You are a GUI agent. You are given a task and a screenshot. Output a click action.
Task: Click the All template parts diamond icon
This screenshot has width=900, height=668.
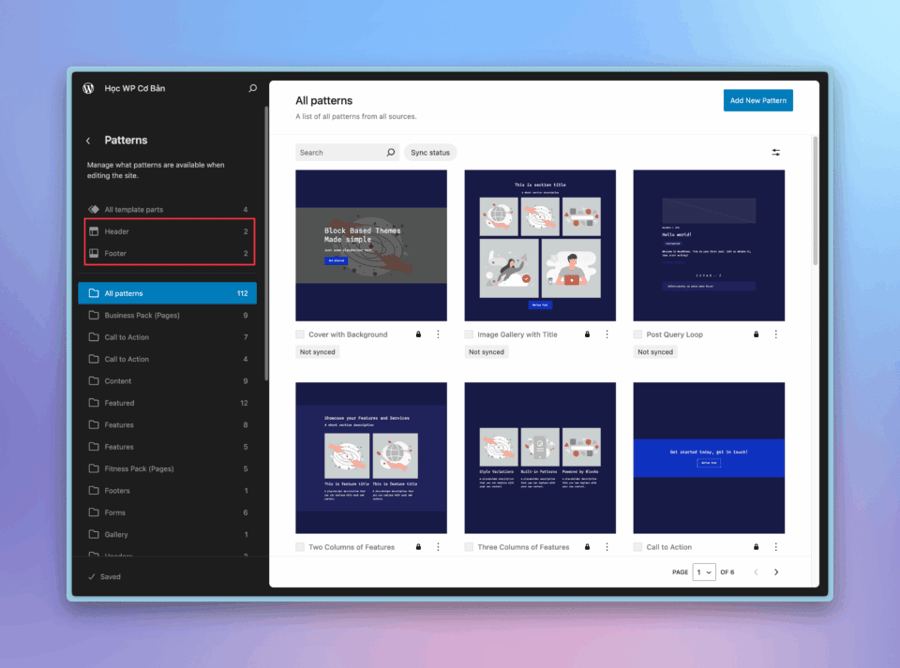click(94, 209)
